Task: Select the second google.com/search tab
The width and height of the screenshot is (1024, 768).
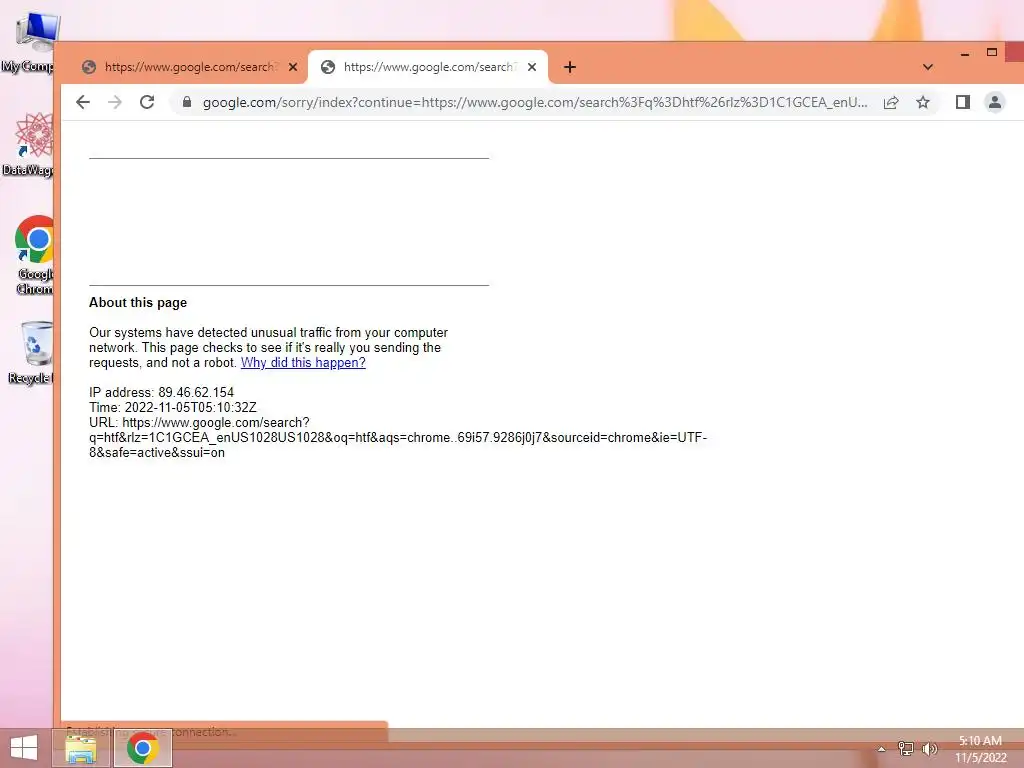Action: point(428,67)
